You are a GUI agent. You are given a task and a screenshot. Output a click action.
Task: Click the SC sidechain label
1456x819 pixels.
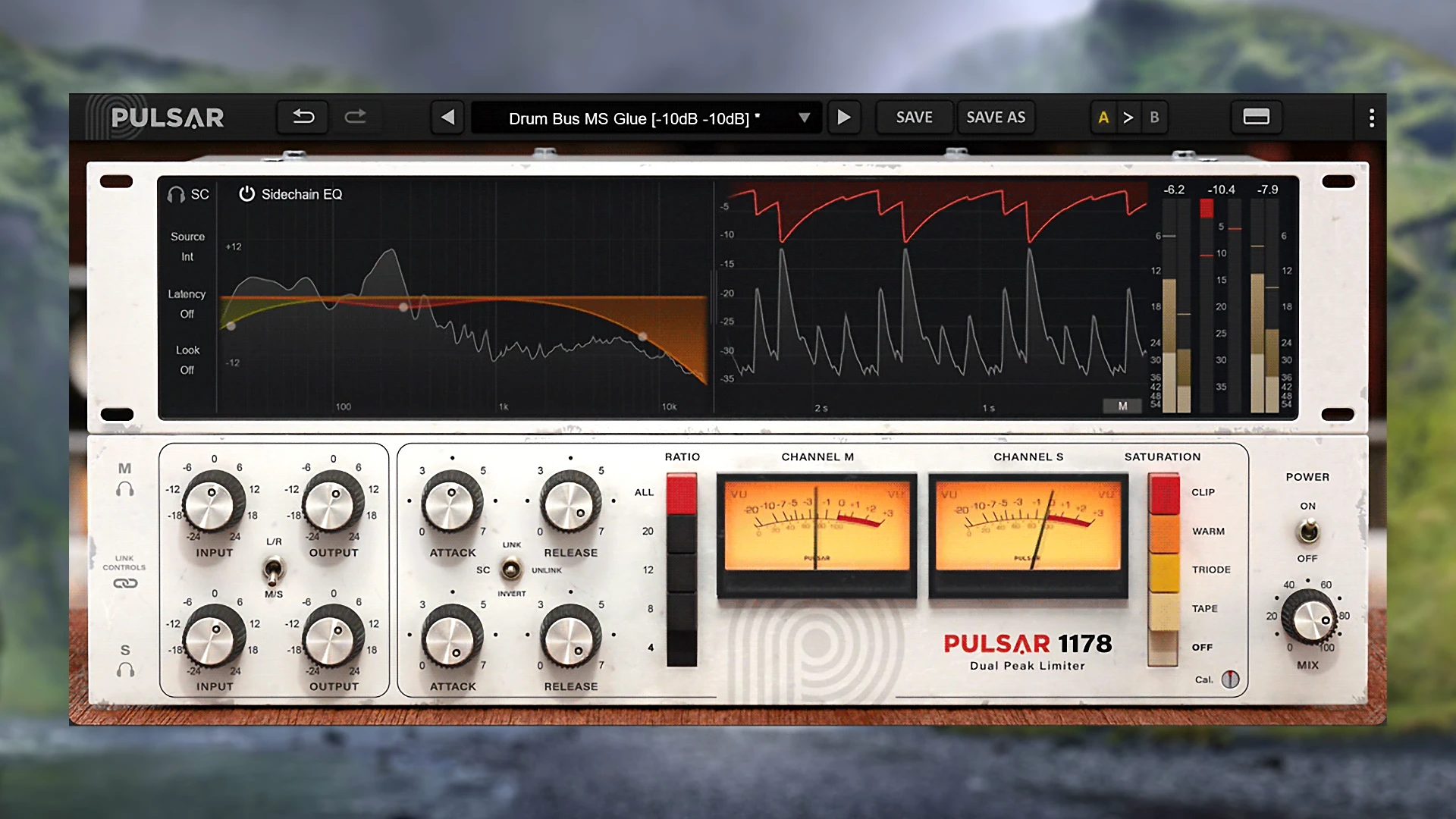click(x=199, y=195)
